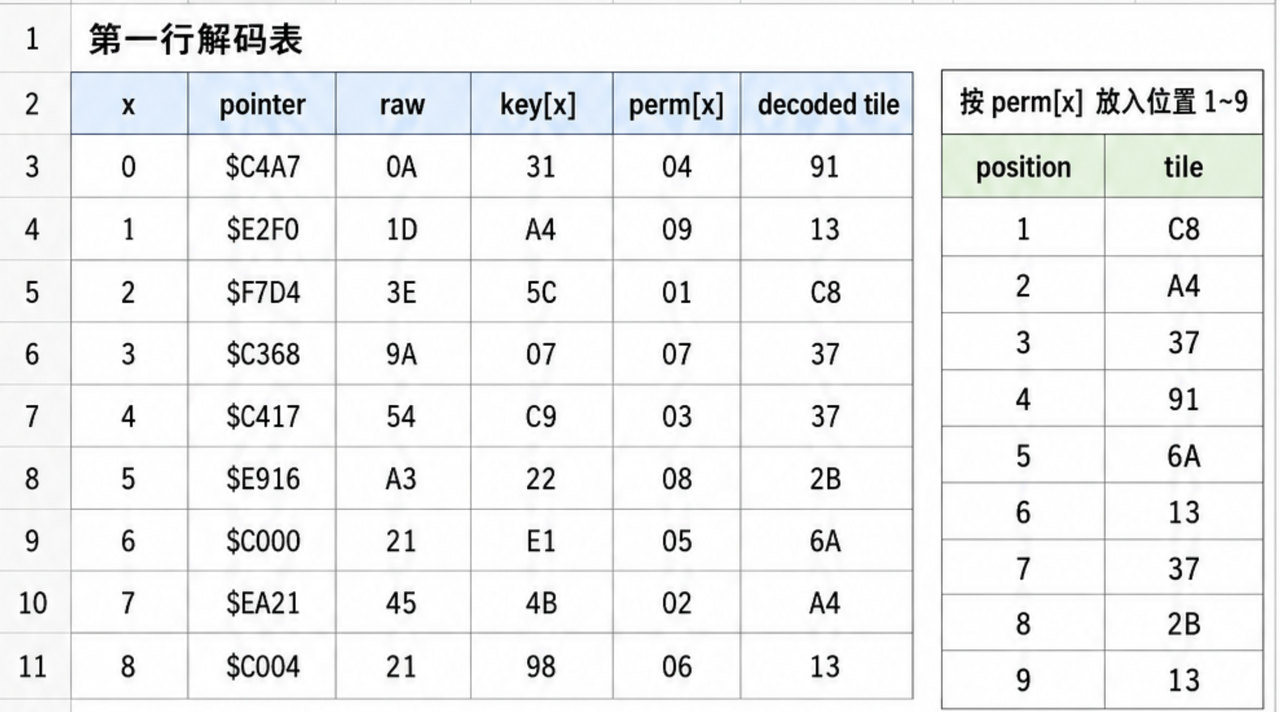Screen dimensions: 1280x712
Task: Select pointer cell $EA21
Action: [x=262, y=603]
